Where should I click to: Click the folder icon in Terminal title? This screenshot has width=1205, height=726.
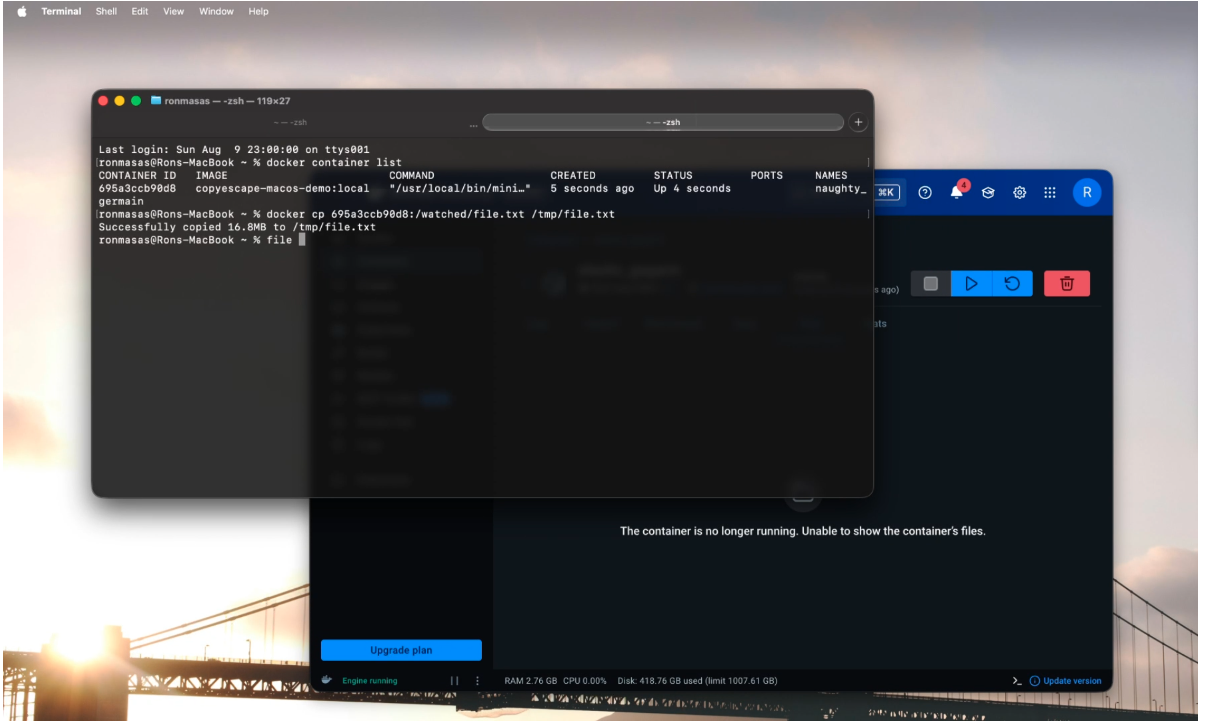click(156, 101)
